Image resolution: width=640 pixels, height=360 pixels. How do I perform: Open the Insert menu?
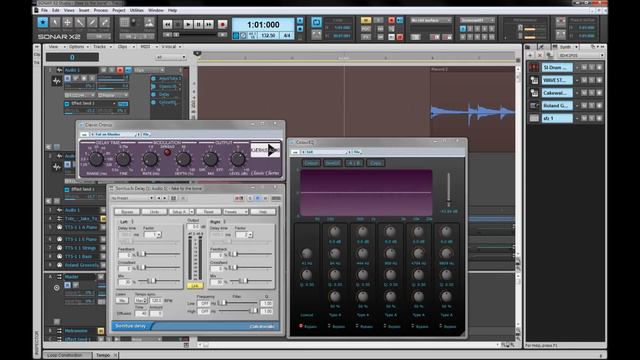pyautogui.click(x=84, y=10)
